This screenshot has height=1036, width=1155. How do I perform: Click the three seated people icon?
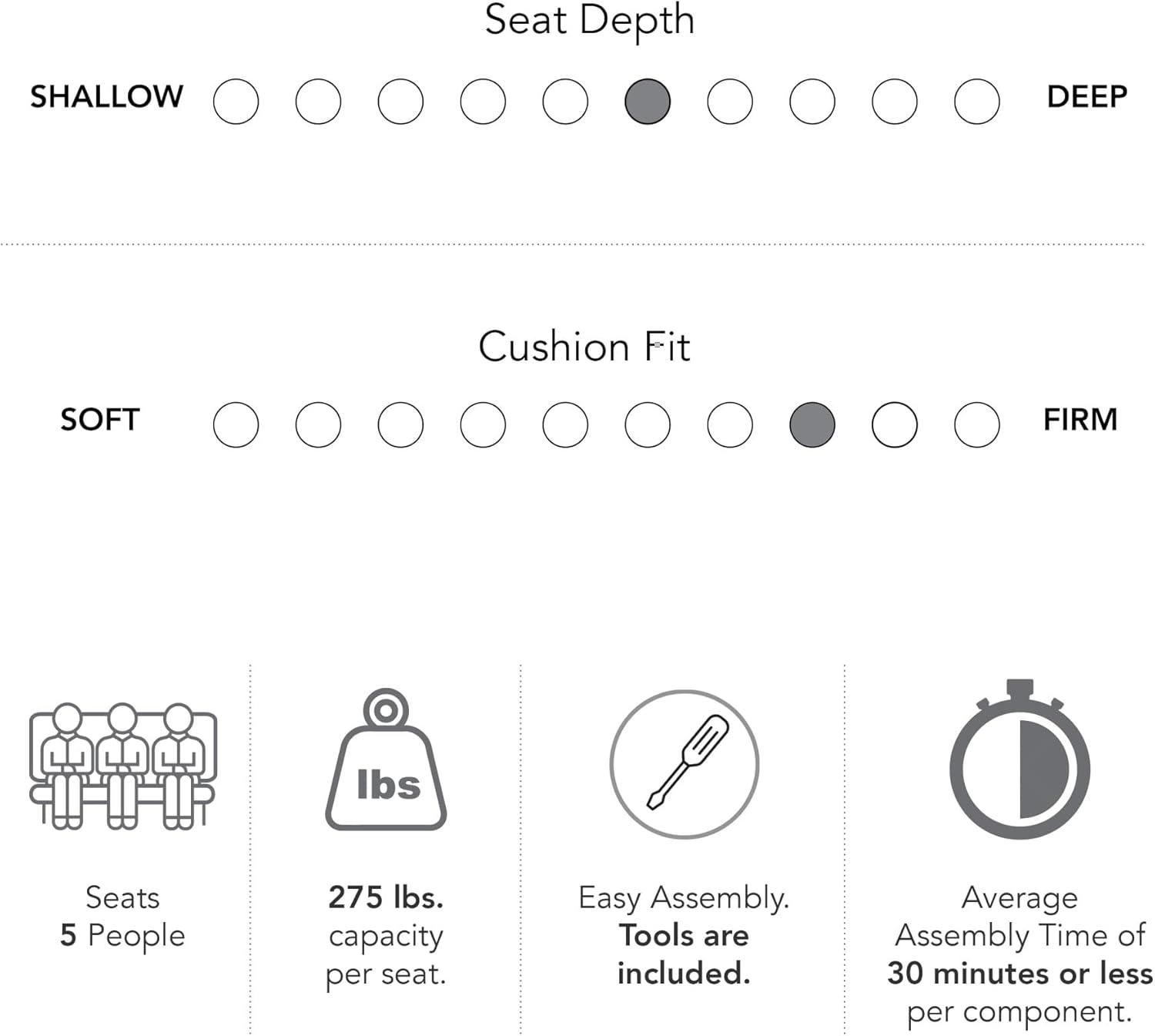click(123, 766)
